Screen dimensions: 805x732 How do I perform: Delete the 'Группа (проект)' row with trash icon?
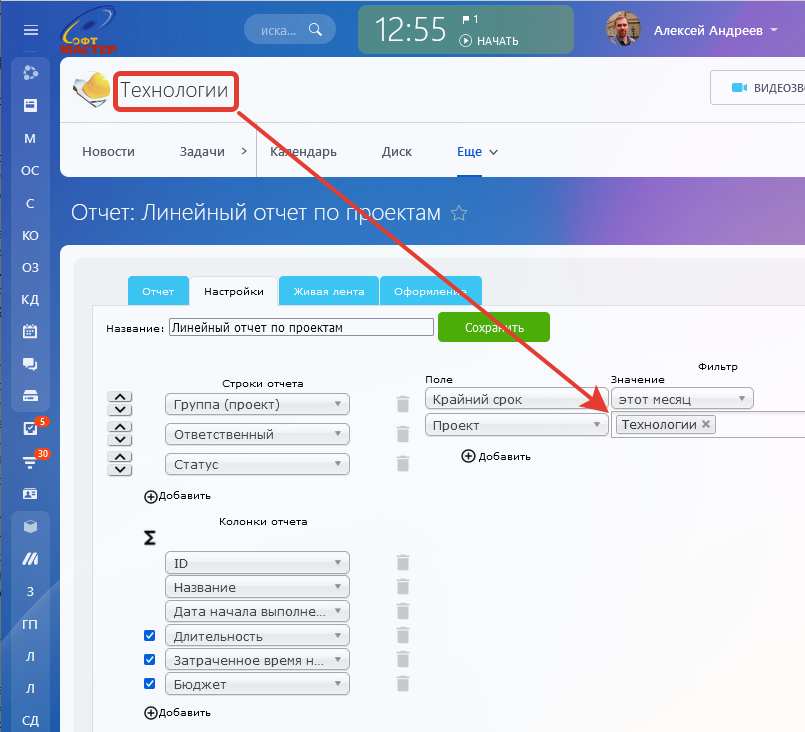[402, 404]
